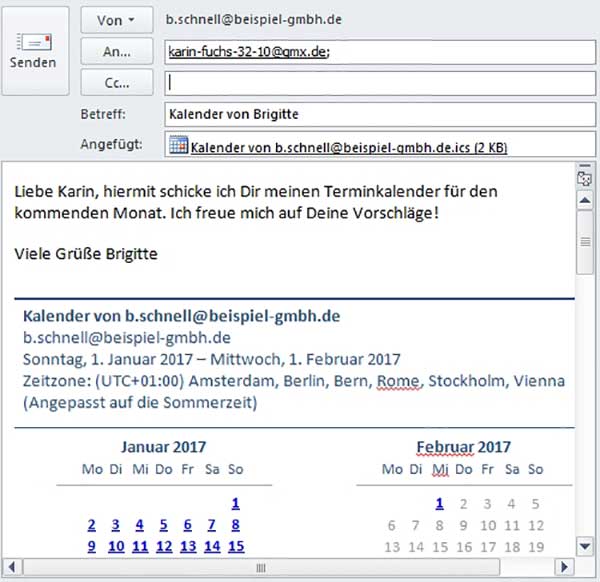This screenshot has width=600, height=582.
Task: Click the 'Liebe Karin' greeting text
Action: [x=57, y=191]
